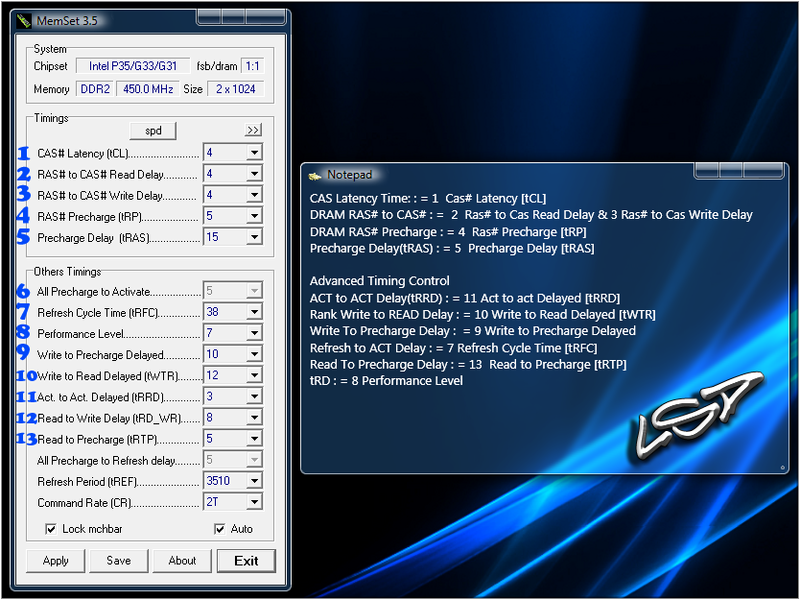The height and width of the screenshot is (600, 800).
Task: Click the spd button in Timings
Action: coord(153,131)
